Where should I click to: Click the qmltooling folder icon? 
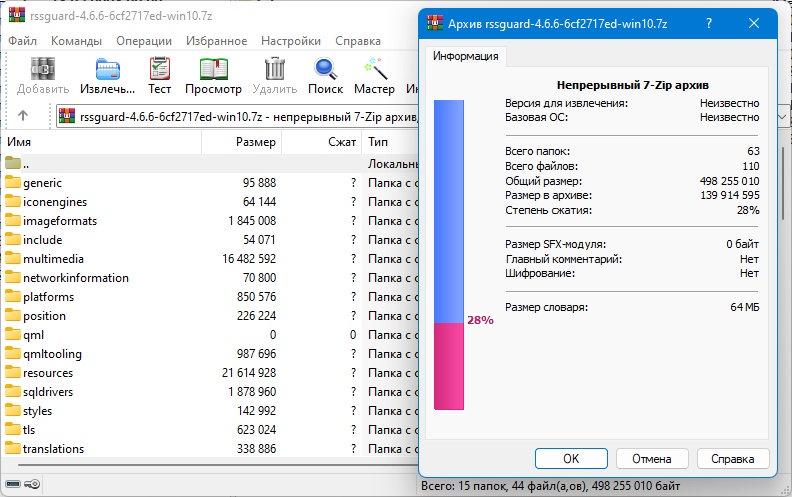click(13, 353)
